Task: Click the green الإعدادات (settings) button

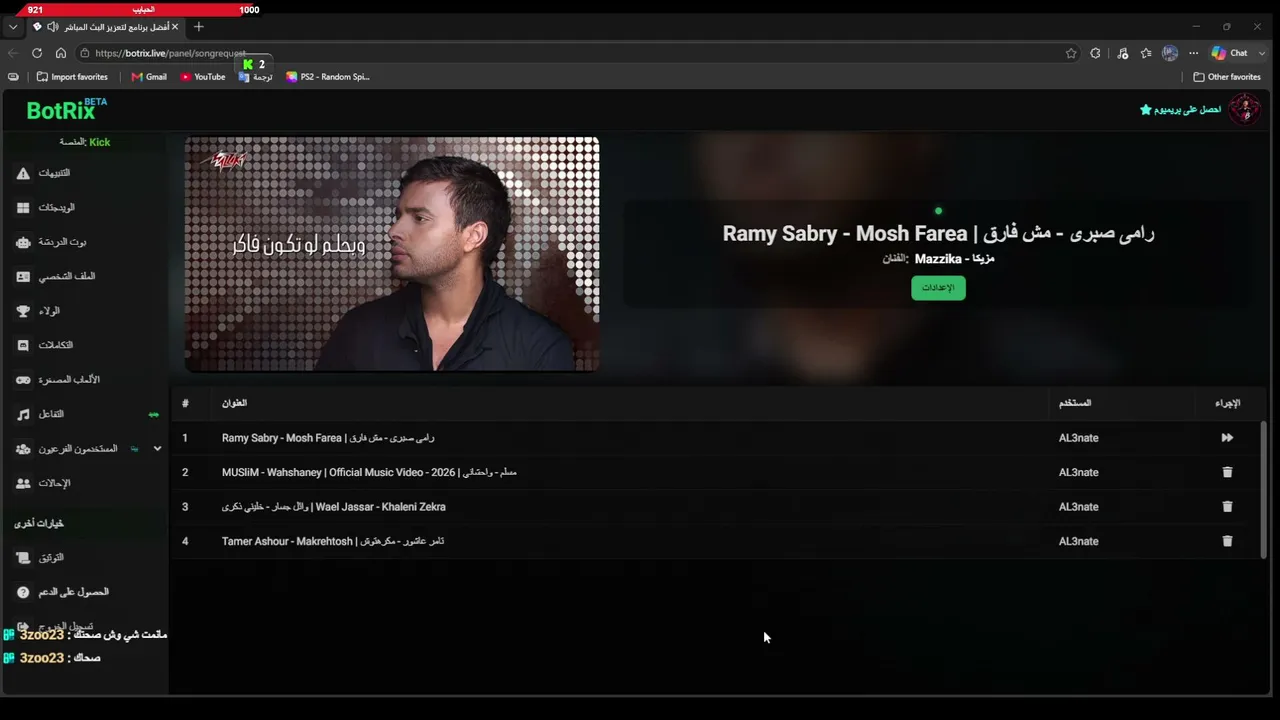Action: pyautogui.click(x=938, y=288)
